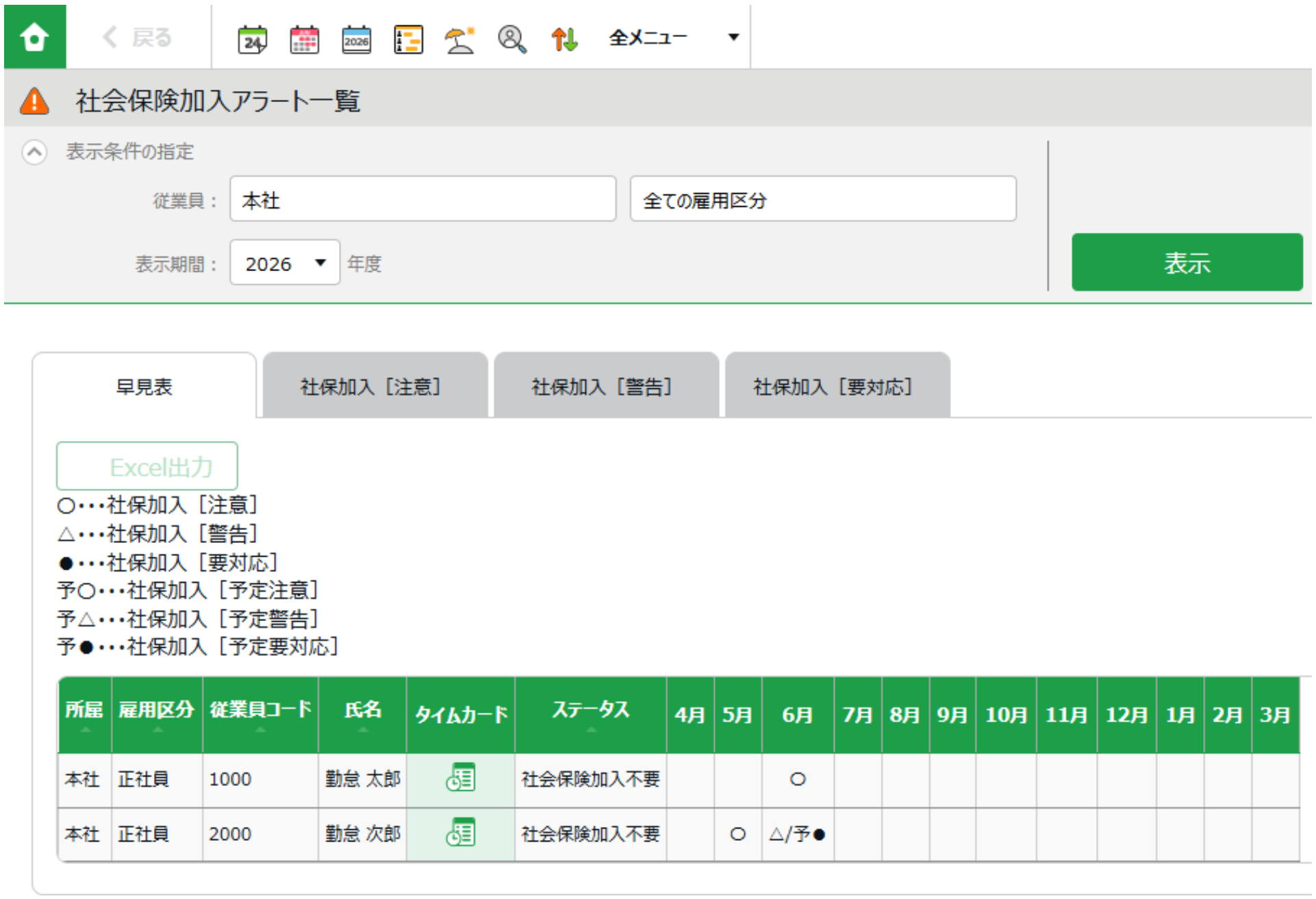Click the name 勤怠 太郎
This screenshot has height=899, width=1316.
362,779
